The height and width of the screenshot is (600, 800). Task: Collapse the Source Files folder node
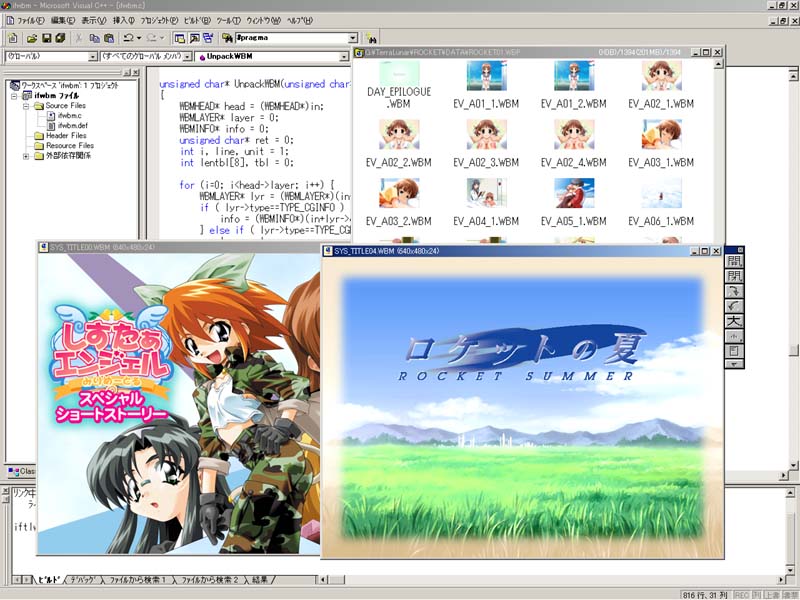pyautogui.click(x=26, y=106)
